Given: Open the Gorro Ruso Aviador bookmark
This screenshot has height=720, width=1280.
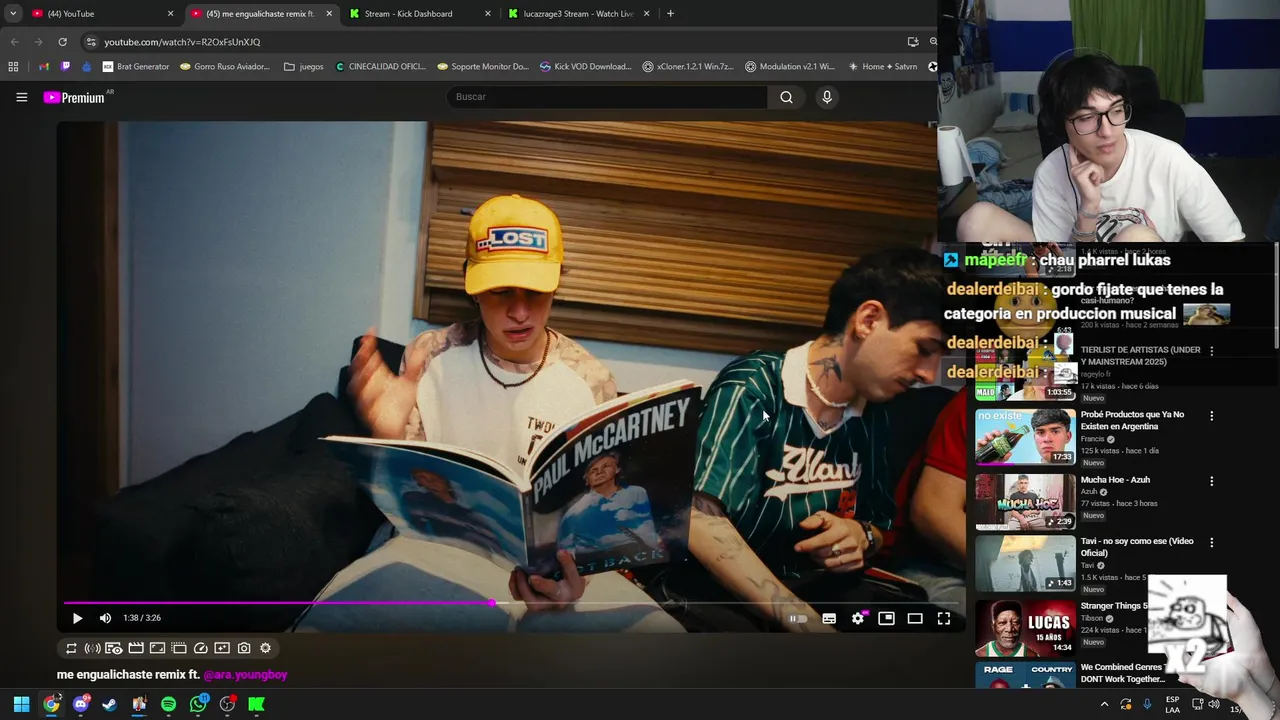Looking at the screenshot, I should [x=225, y=67].
